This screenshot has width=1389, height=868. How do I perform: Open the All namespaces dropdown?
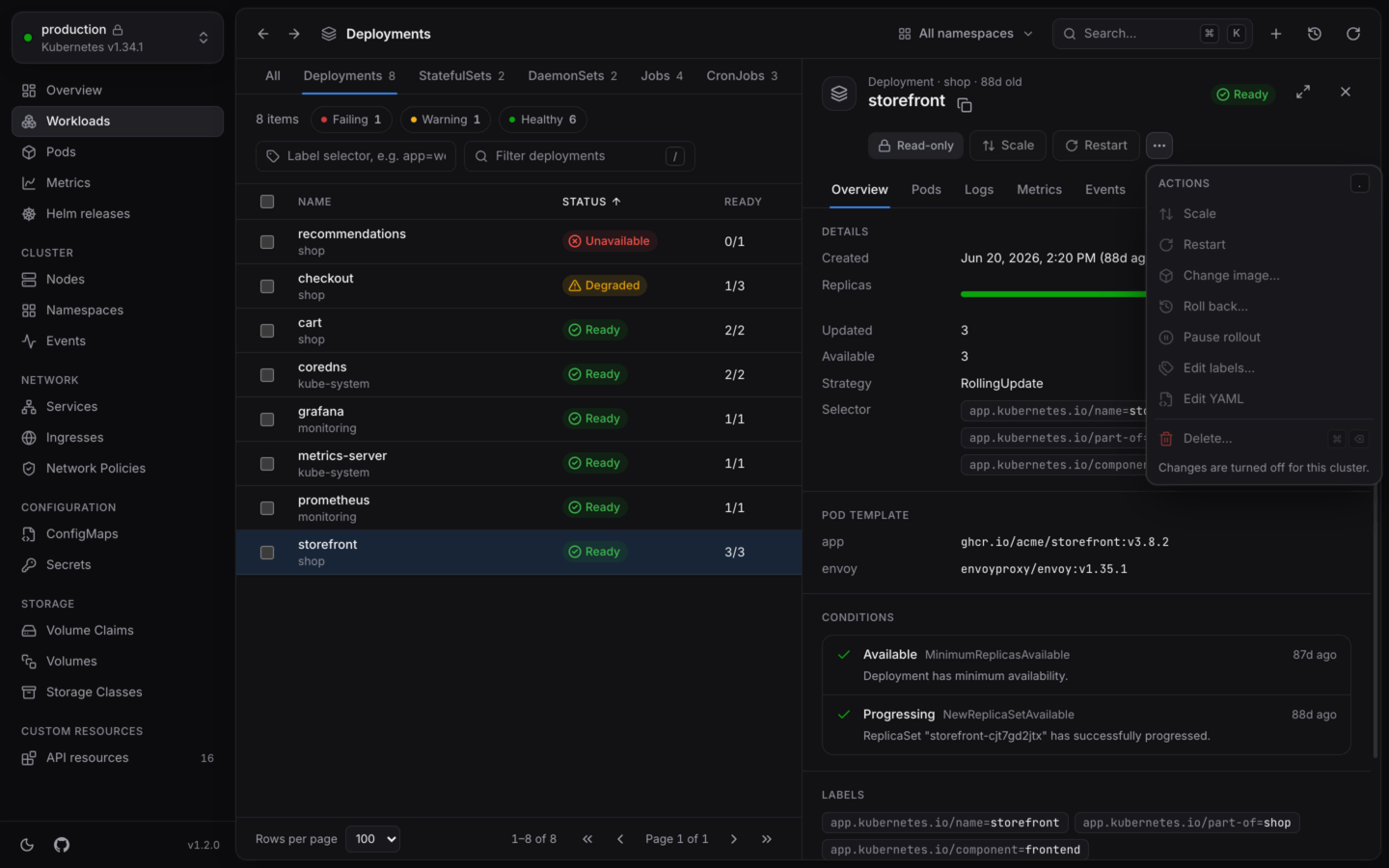(x=966, y=34)
